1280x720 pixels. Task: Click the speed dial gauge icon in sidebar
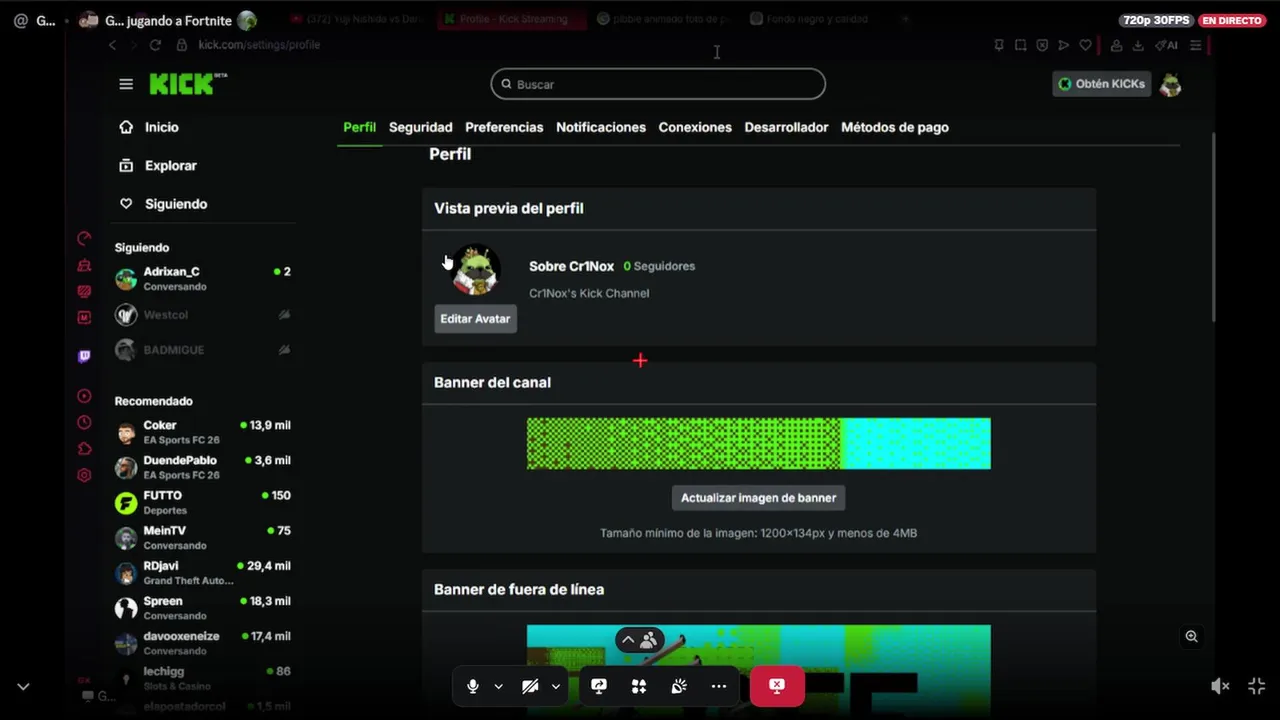84,238
